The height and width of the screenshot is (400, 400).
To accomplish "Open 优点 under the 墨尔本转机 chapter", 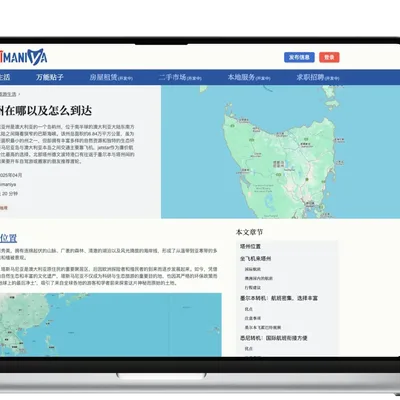I will coord(249,309).
